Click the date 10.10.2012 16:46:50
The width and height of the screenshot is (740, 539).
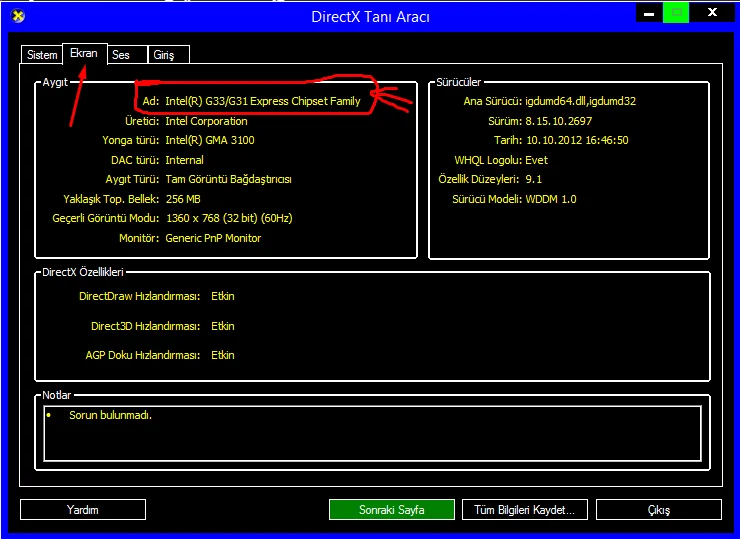tap(577, 140)
